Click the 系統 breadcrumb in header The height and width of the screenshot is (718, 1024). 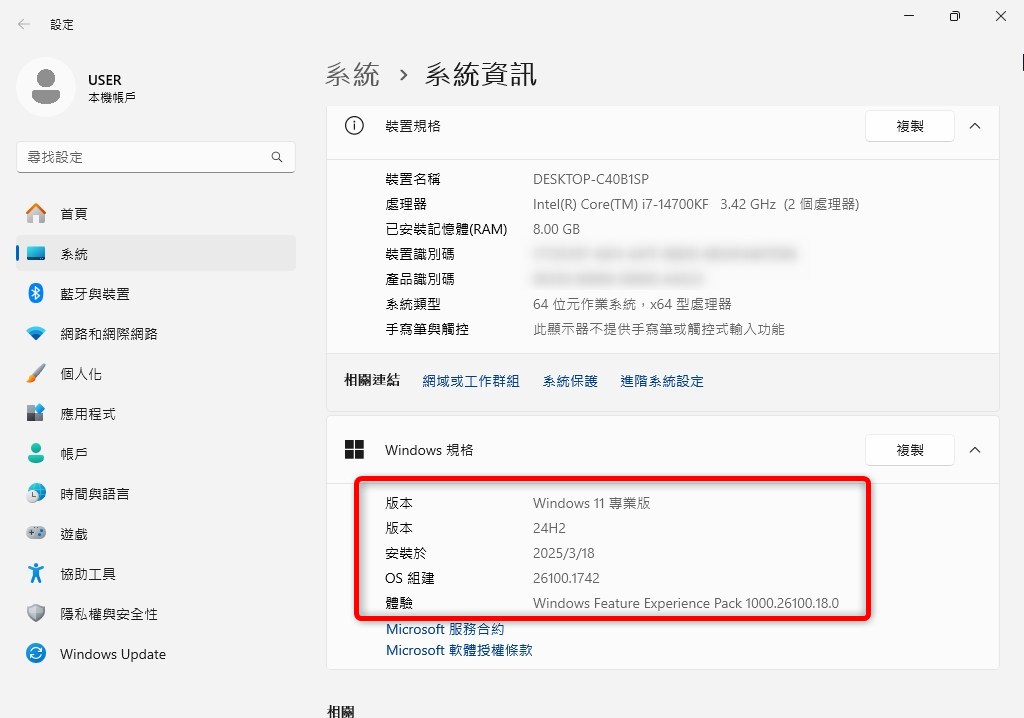coord(353,74)
